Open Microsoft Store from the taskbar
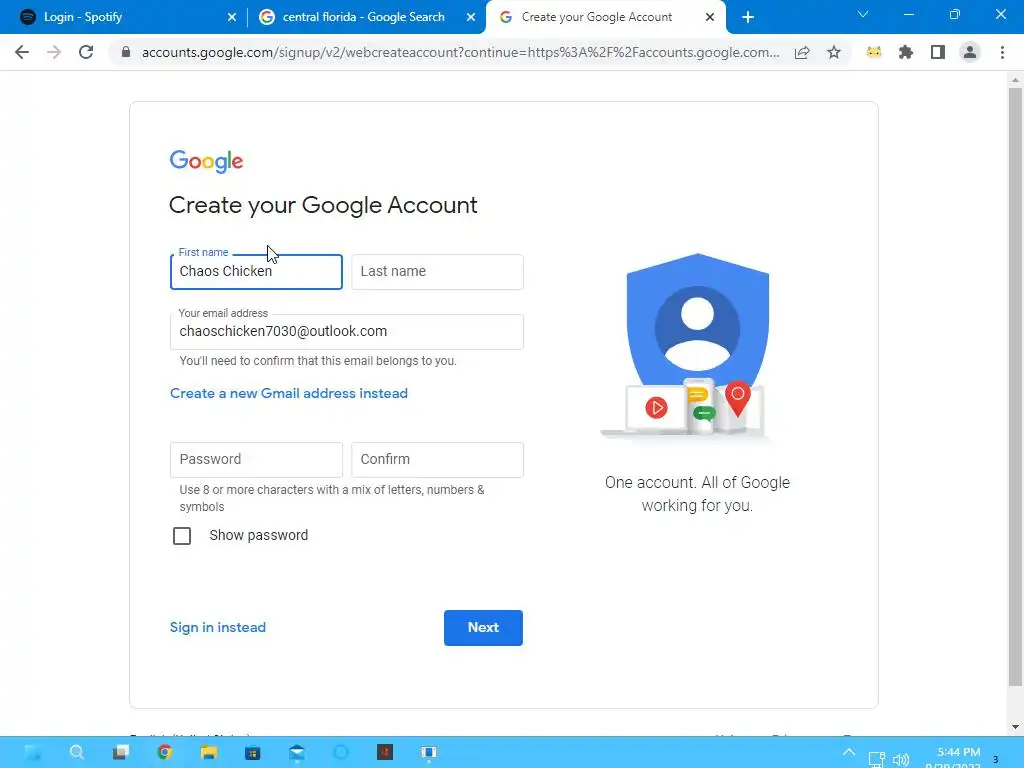1024x768 pixels. pyautogui.click(x=253, y=752)
